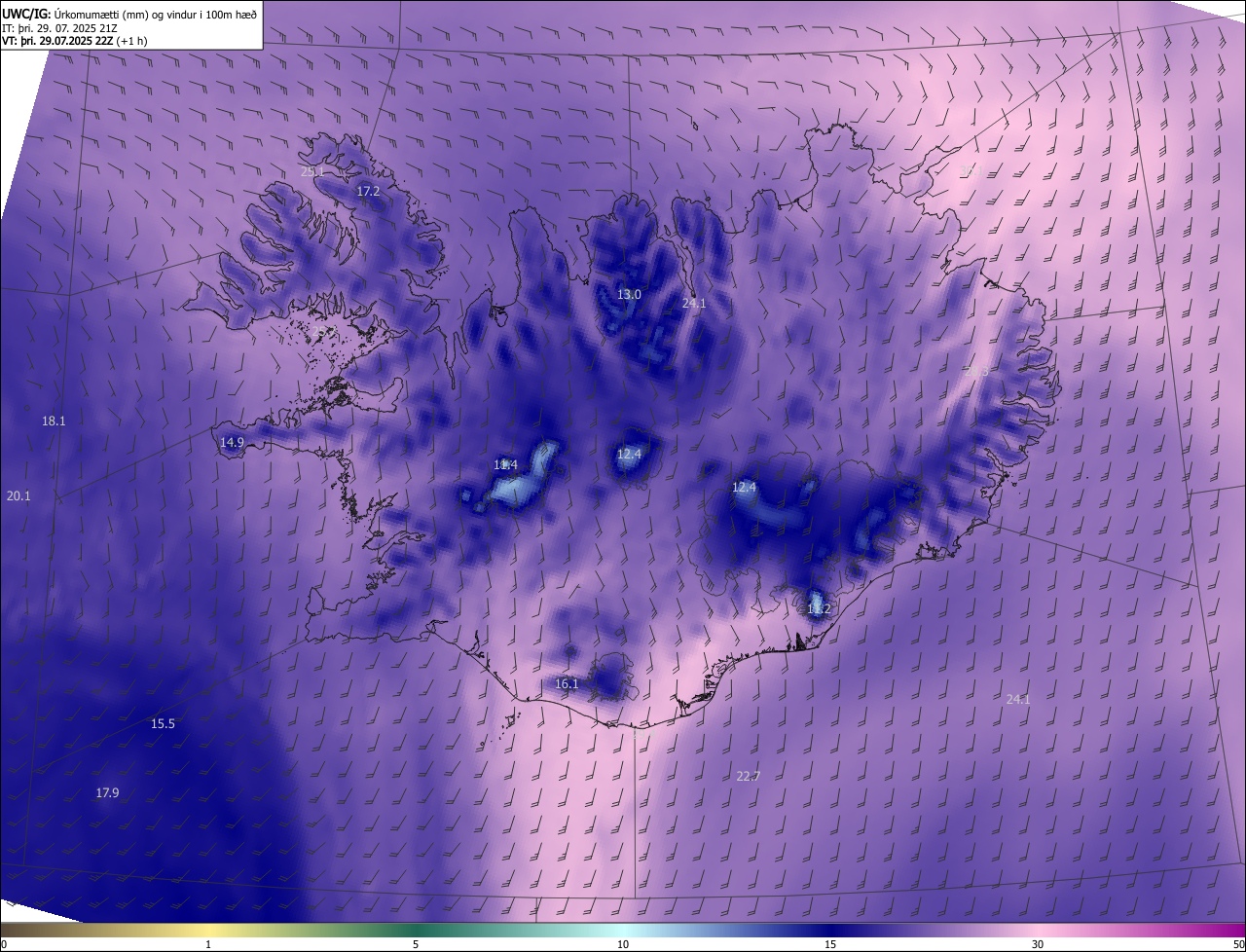Click the 14.9 value on the map
This screenshot has height=952, width=1246.
(232, 442)
